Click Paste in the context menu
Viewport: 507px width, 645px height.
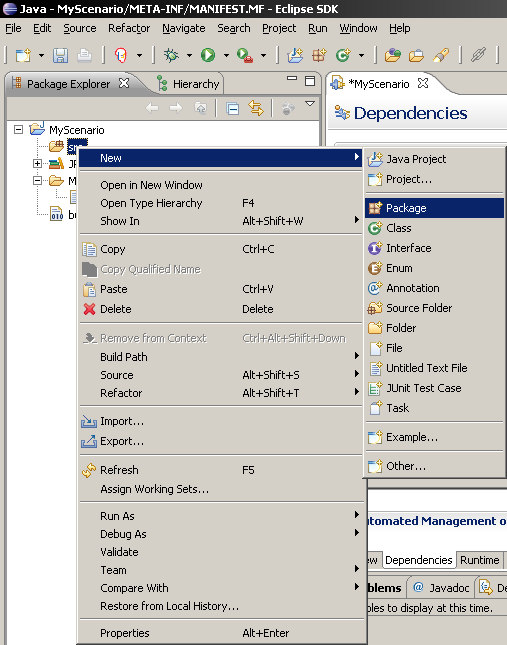point(221,289)
